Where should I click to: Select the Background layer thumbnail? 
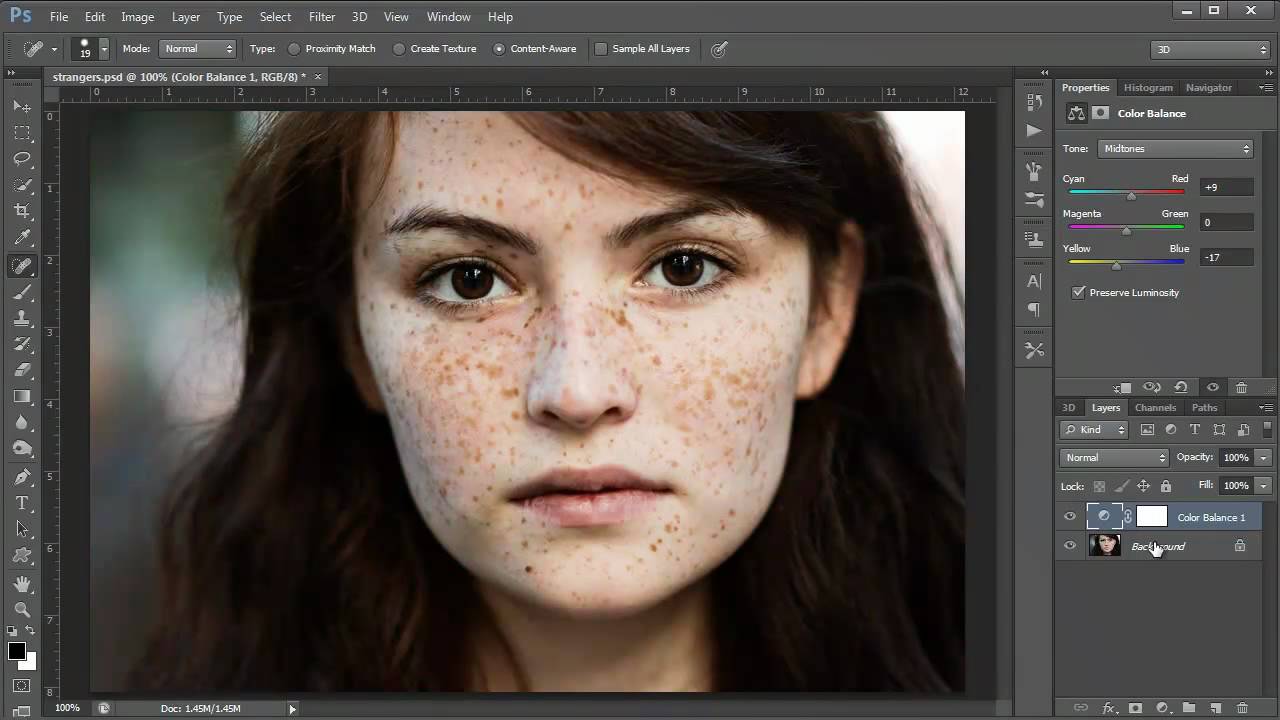pos(1105,546)
